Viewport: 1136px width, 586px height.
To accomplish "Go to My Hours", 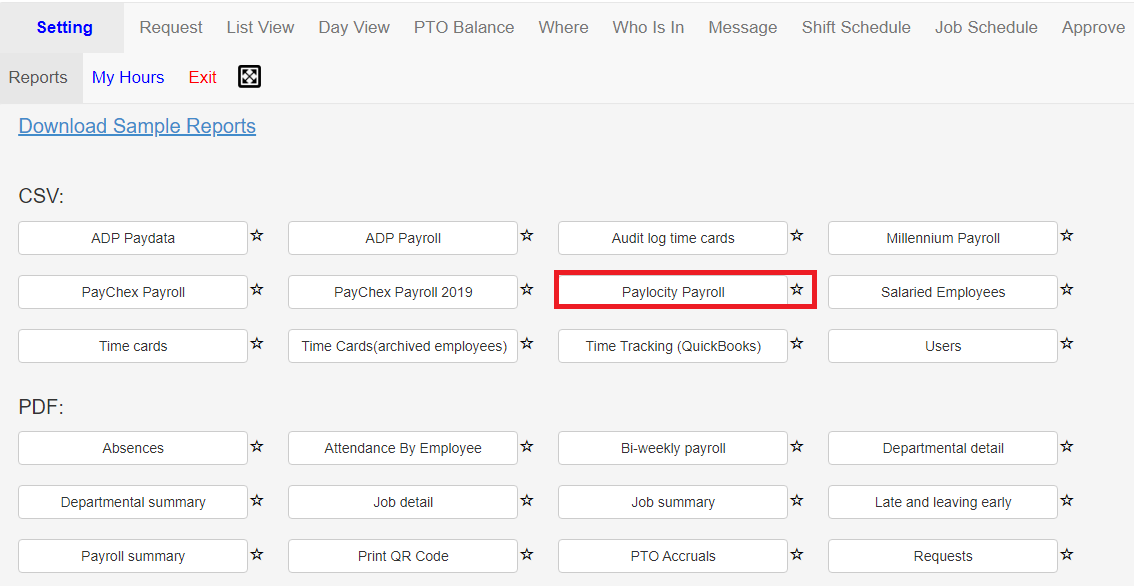I will pos(128,78).
